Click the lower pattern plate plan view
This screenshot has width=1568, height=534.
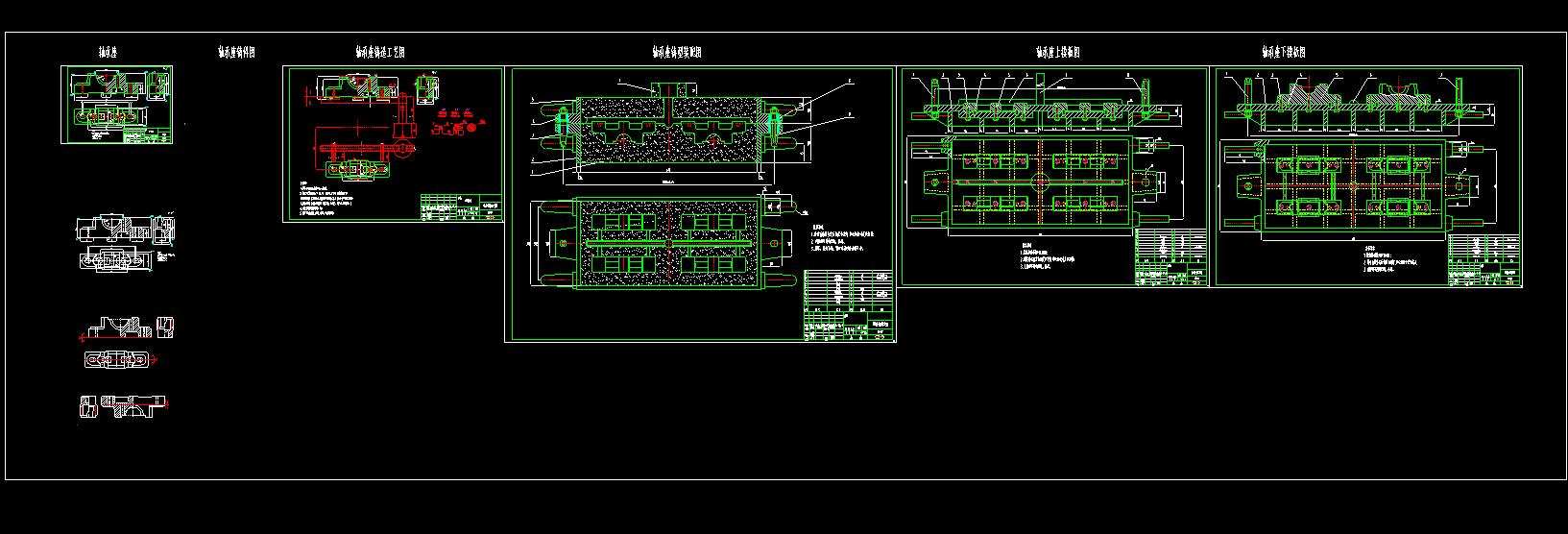click(1354, 186)
